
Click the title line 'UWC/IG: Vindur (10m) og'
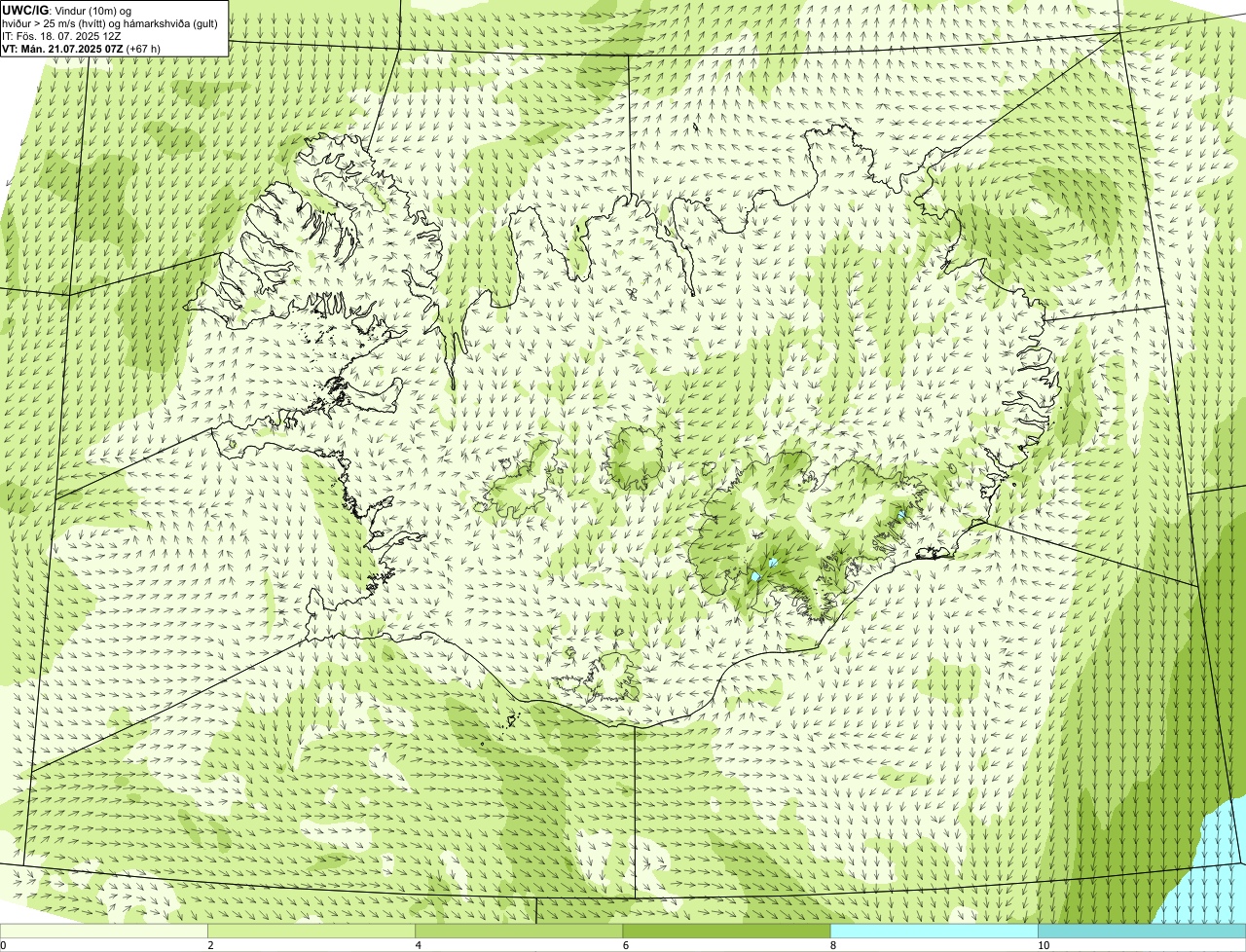coord(66,10)
